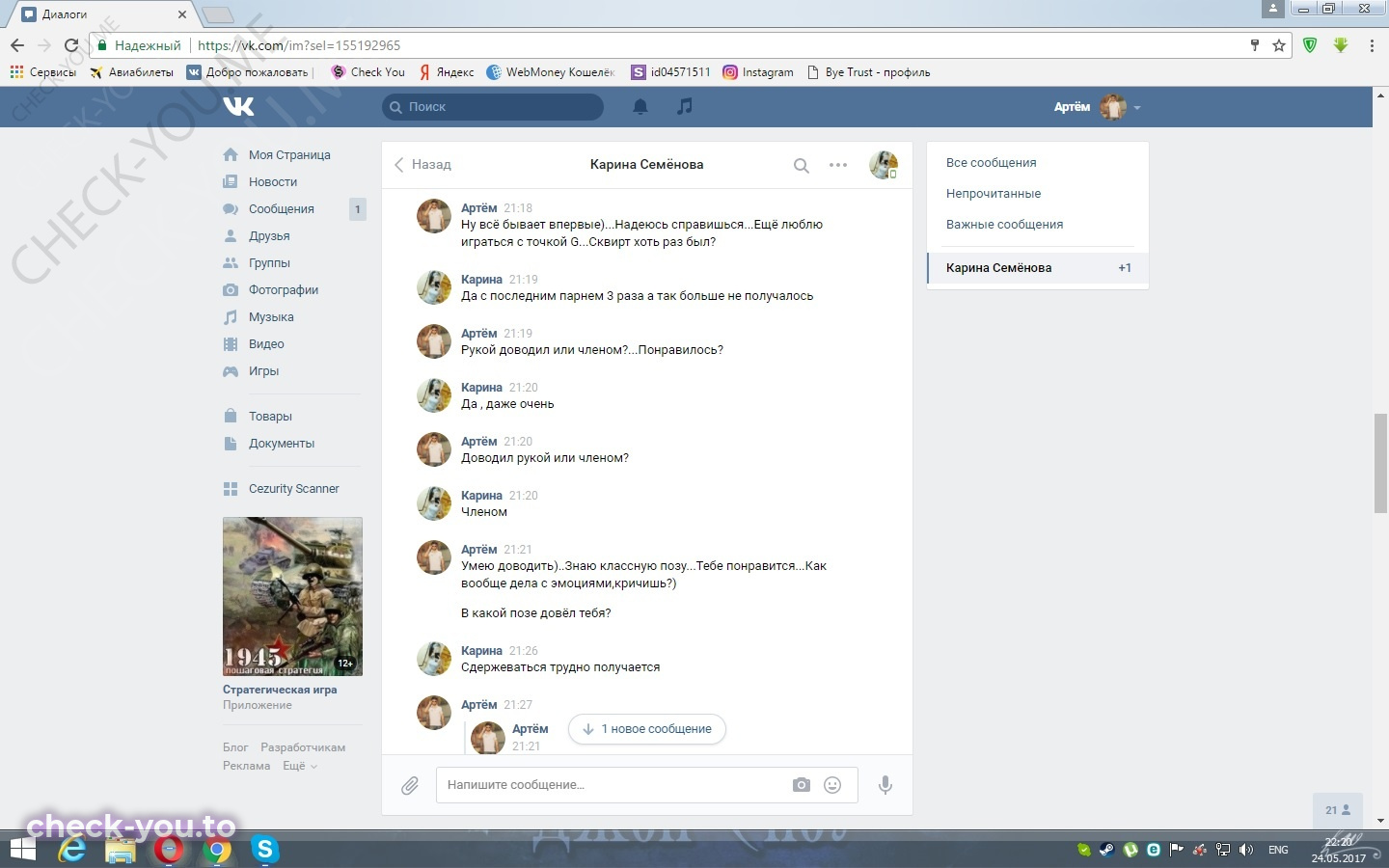Expand Артём profile dropdown arrow
Viewport: 1389px width, 868px height.
[1138, 108]
